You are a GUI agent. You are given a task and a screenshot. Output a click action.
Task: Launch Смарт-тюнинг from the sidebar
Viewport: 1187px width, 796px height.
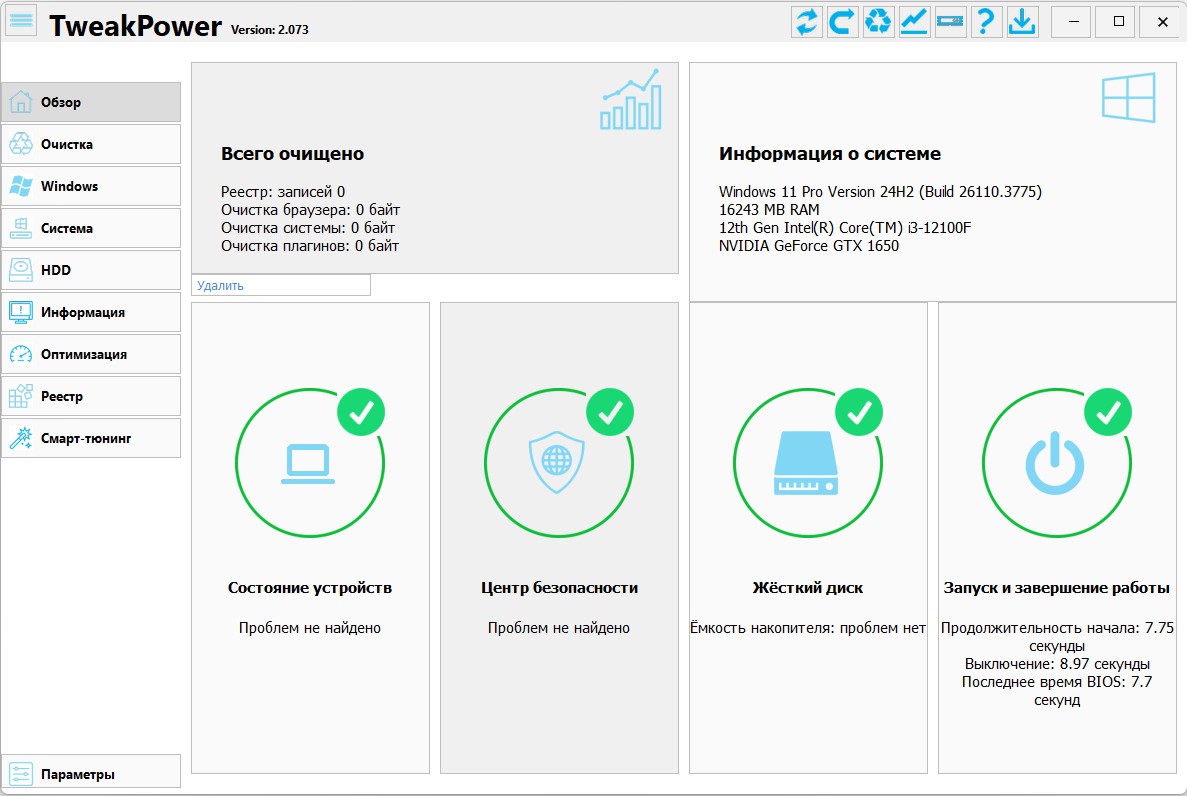[x=91, y=439]
